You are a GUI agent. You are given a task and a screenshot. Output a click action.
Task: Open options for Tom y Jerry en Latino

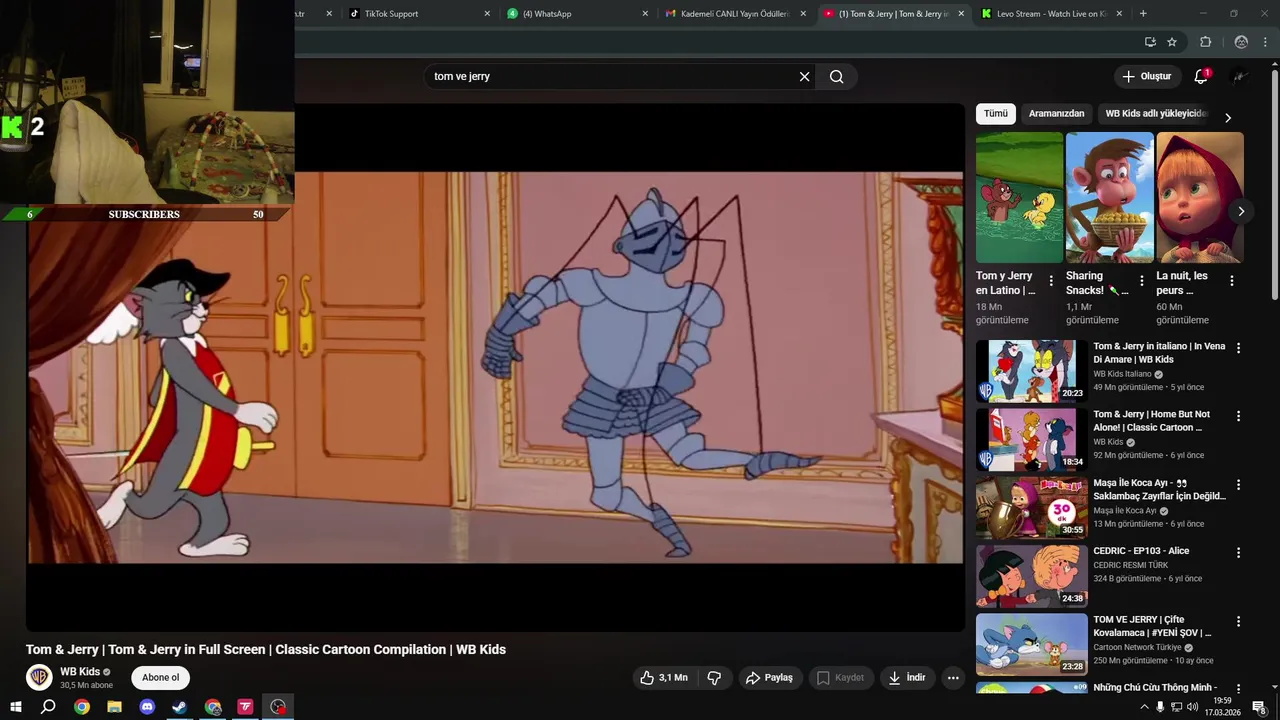point(1051,281)
